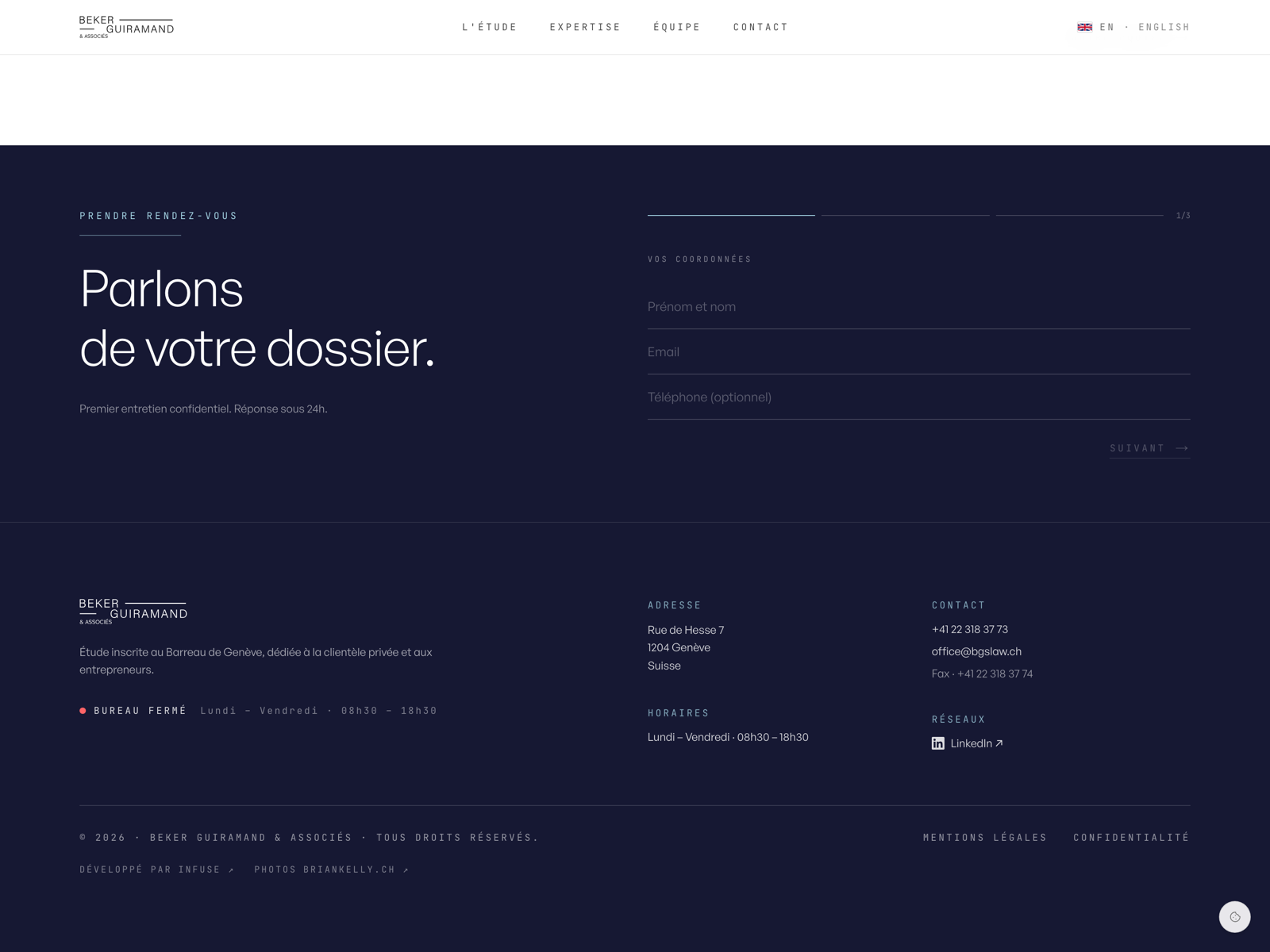
Task: Open the EXPERTISE navigation item
Action: point(585,27)
